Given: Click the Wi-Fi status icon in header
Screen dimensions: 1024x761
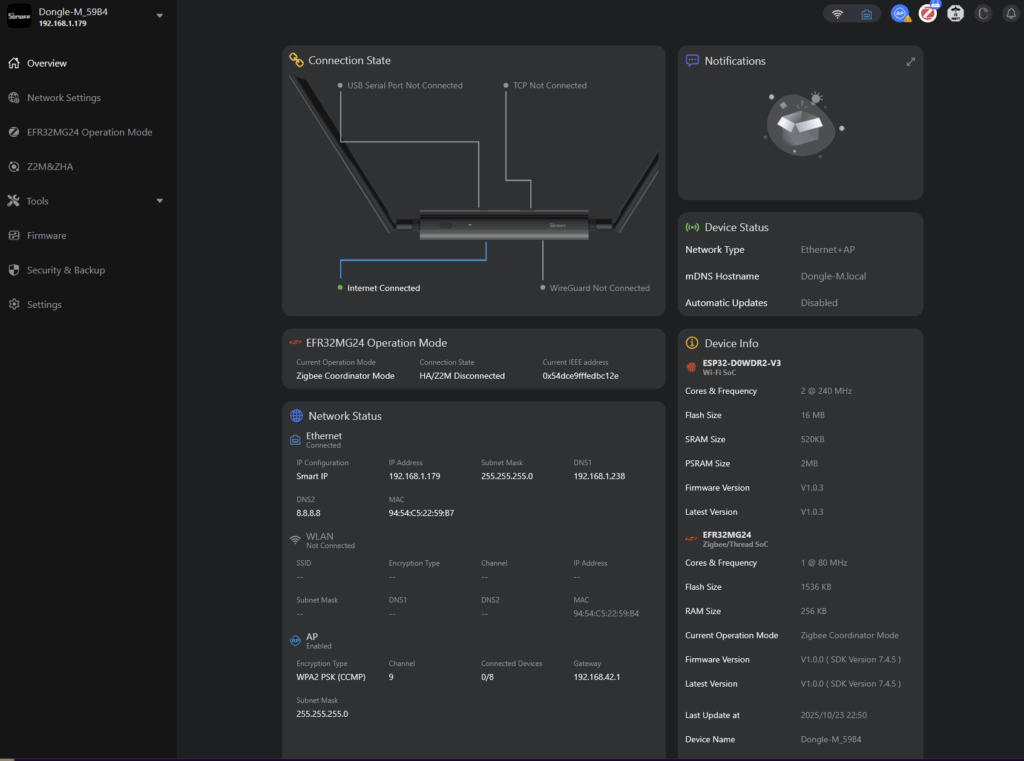Looking at the screenshot, I should tap(838, 14).
